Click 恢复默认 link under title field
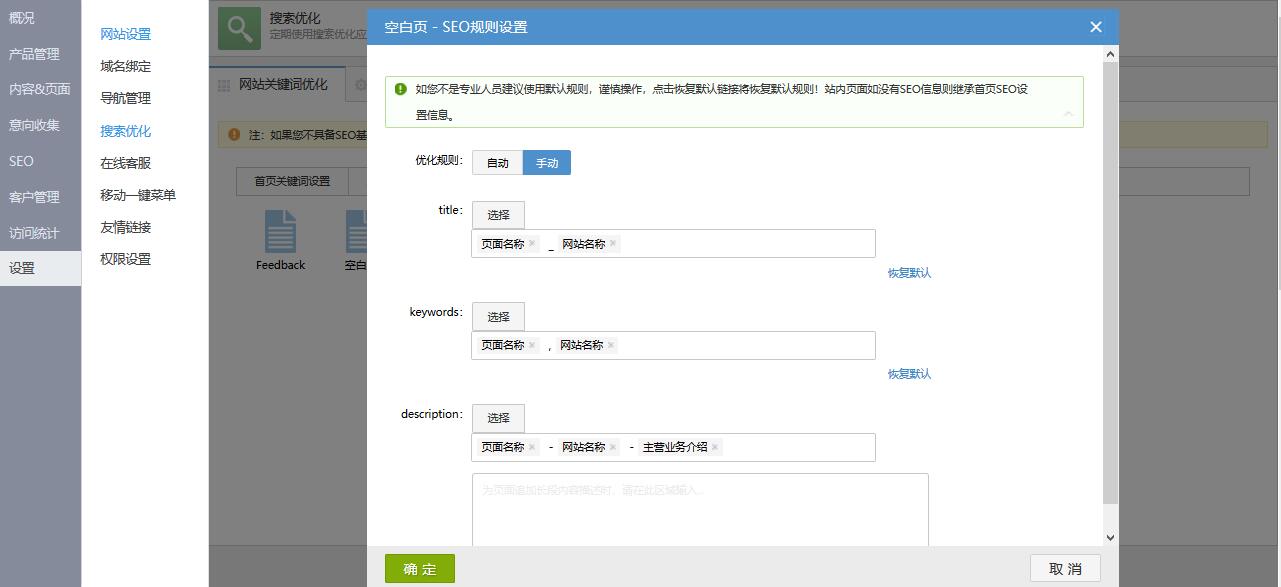Screen dimensions: 1281x587 (909, 273)
